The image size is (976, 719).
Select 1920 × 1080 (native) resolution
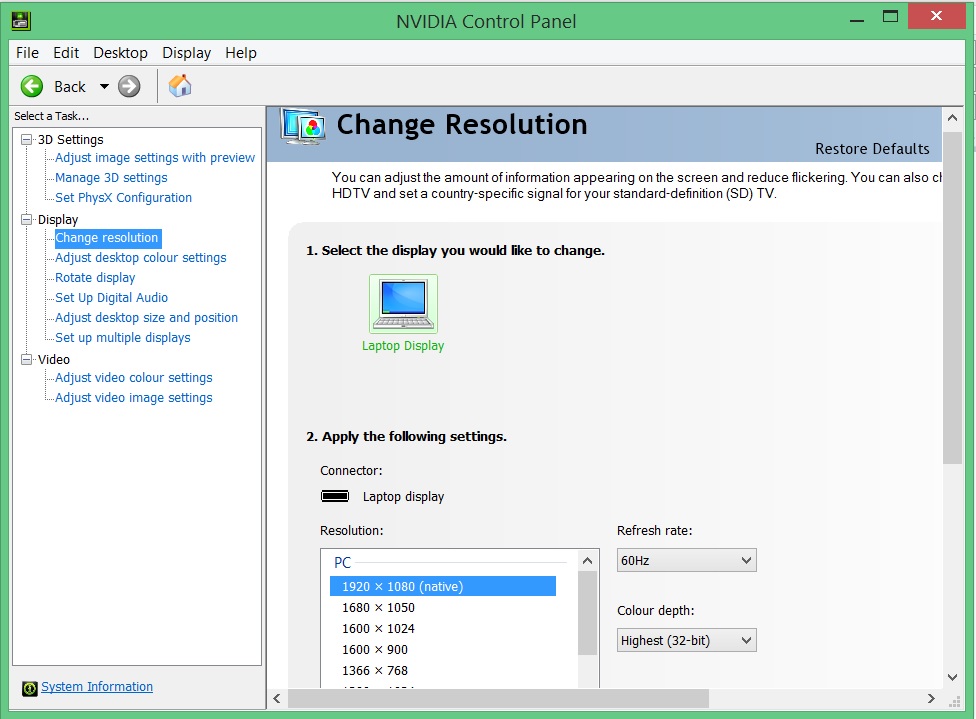coord(443,586)
